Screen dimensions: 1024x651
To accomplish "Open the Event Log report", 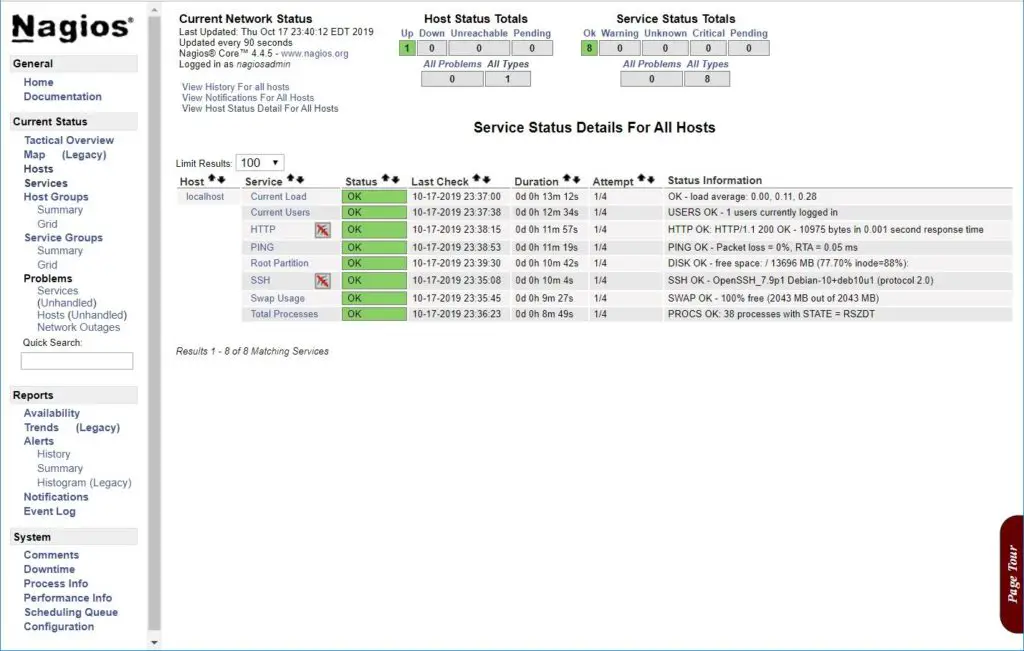I will 50,510.
